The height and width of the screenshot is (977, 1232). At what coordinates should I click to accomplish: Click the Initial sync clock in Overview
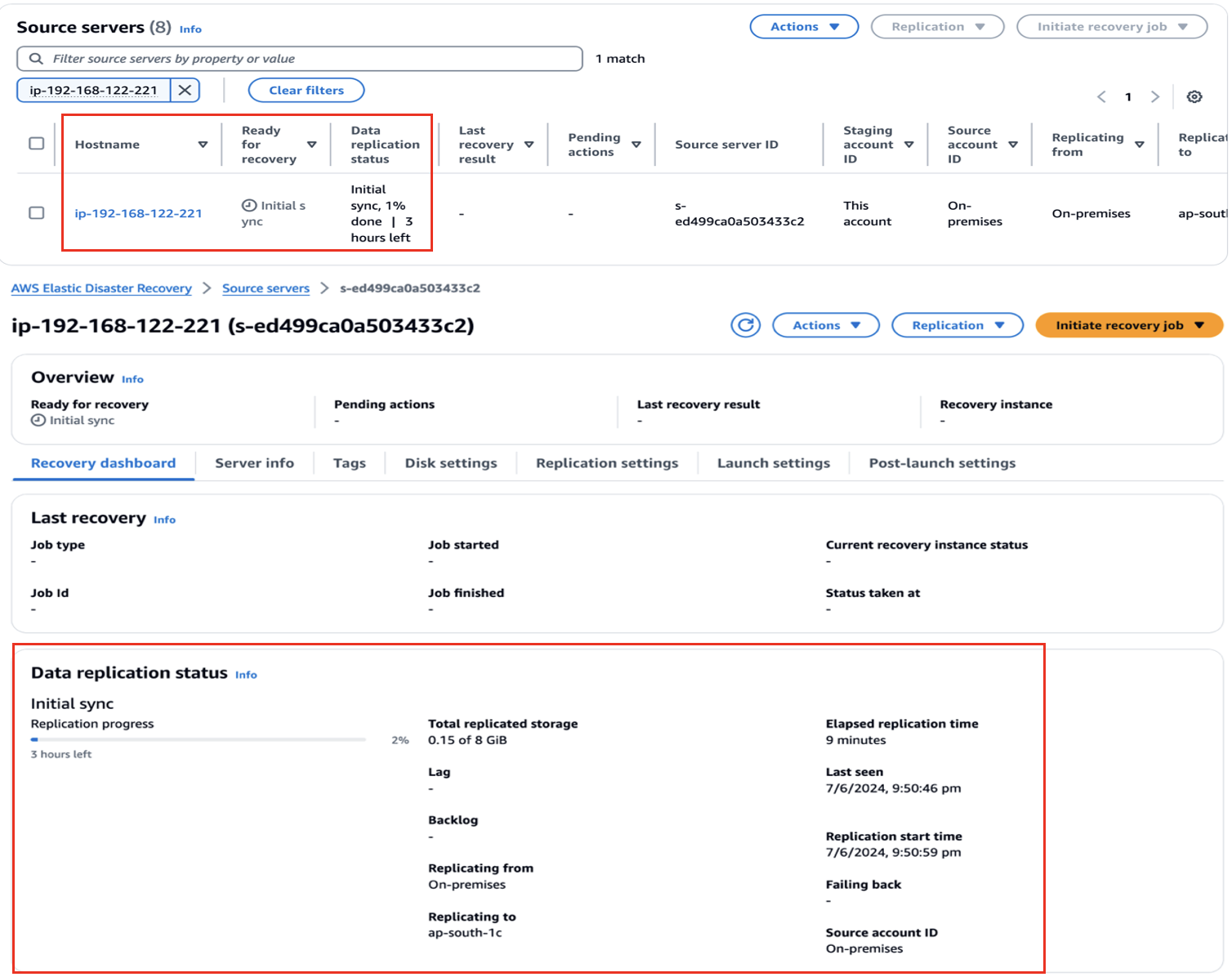pyautogui.click(x=38, y=420)
